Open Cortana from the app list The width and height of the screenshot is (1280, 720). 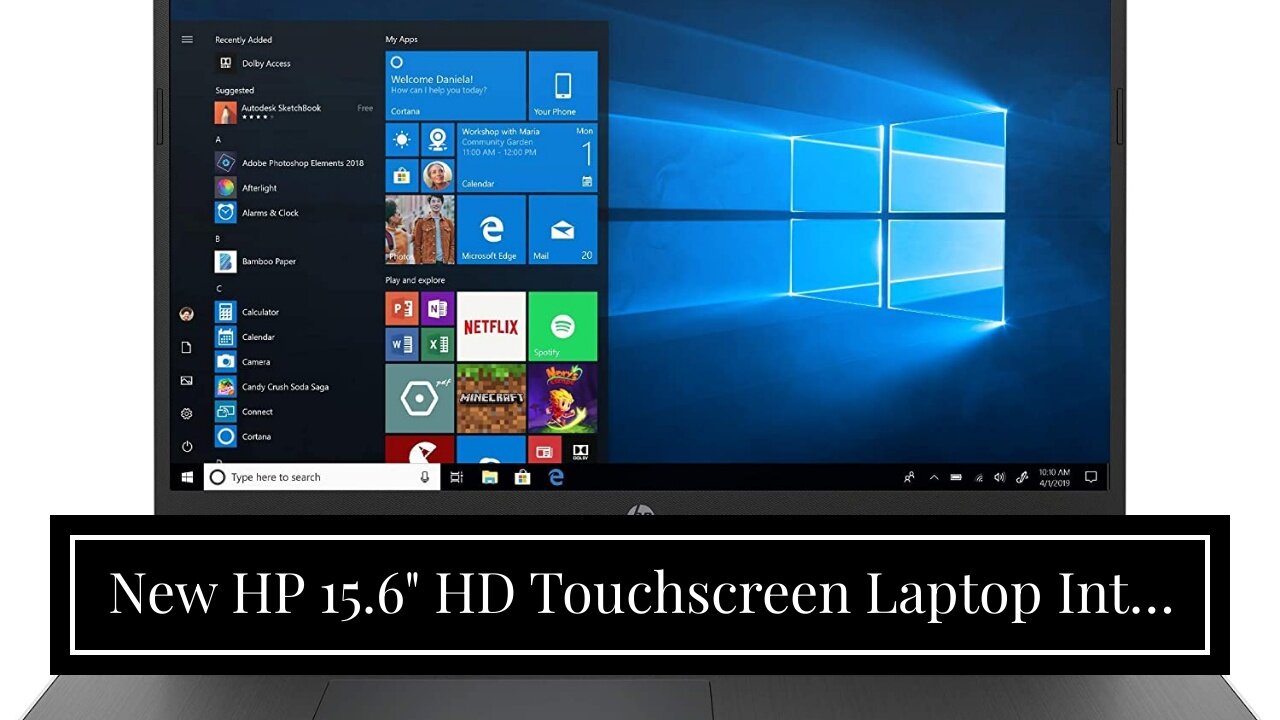click(244, 436)
